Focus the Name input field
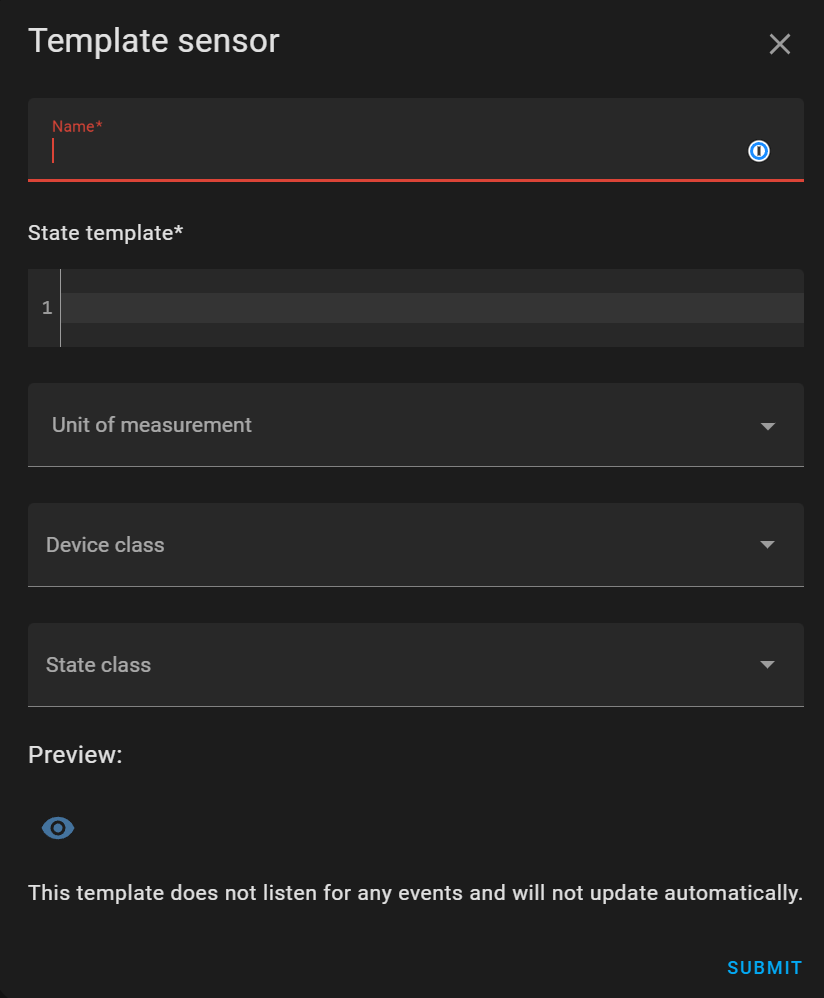The height and width of the screenshot is (998, 824). coord(415,140)
